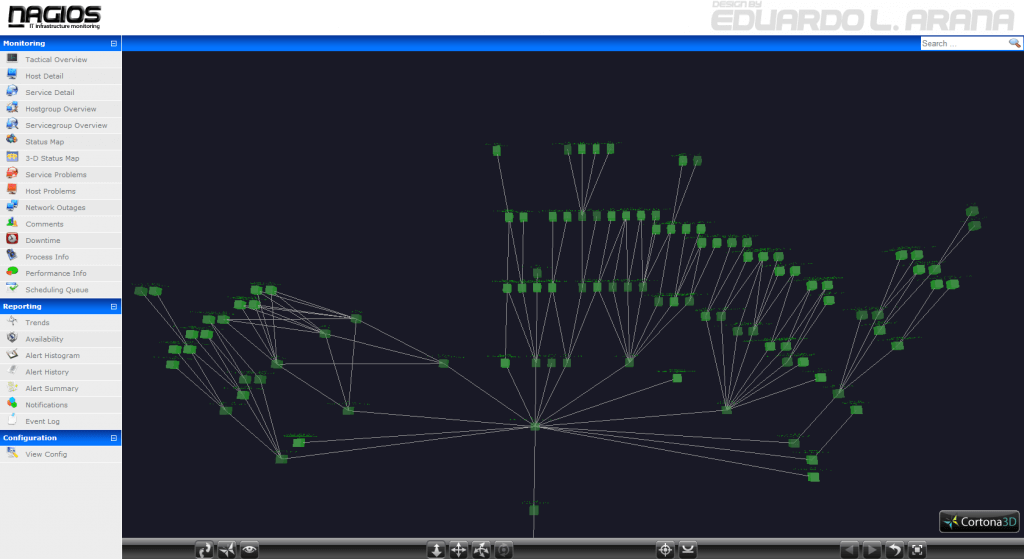Click the central hub node where lines converge
This screenshot has width=1024, height=559.
point(536,426)
